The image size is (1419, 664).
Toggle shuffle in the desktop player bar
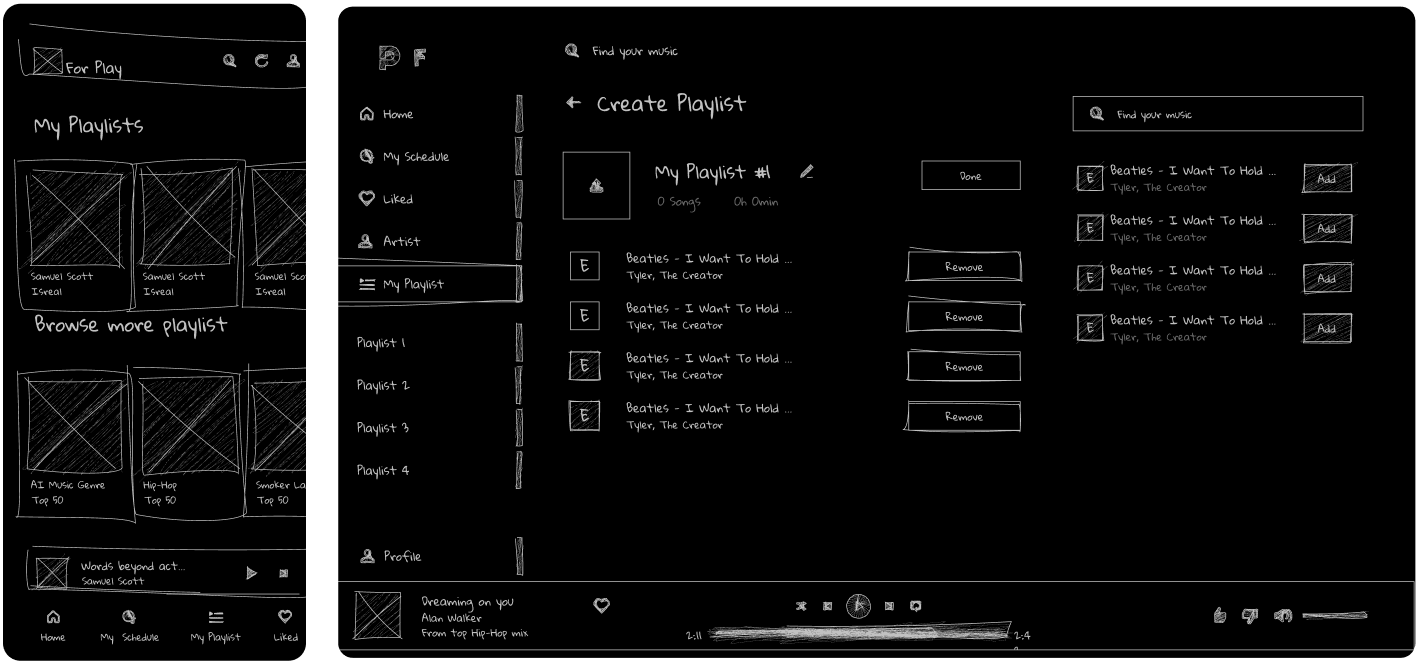(x=801, y=606)
